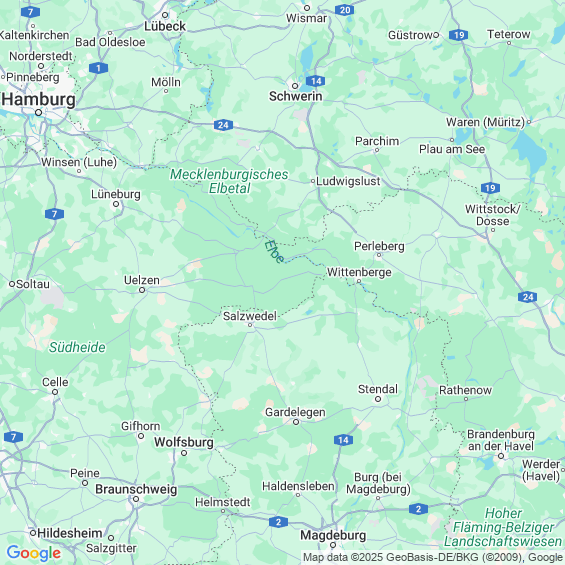Click the A14 highway shield near Schwerin

pyautogui.click(x=315, y=81)
